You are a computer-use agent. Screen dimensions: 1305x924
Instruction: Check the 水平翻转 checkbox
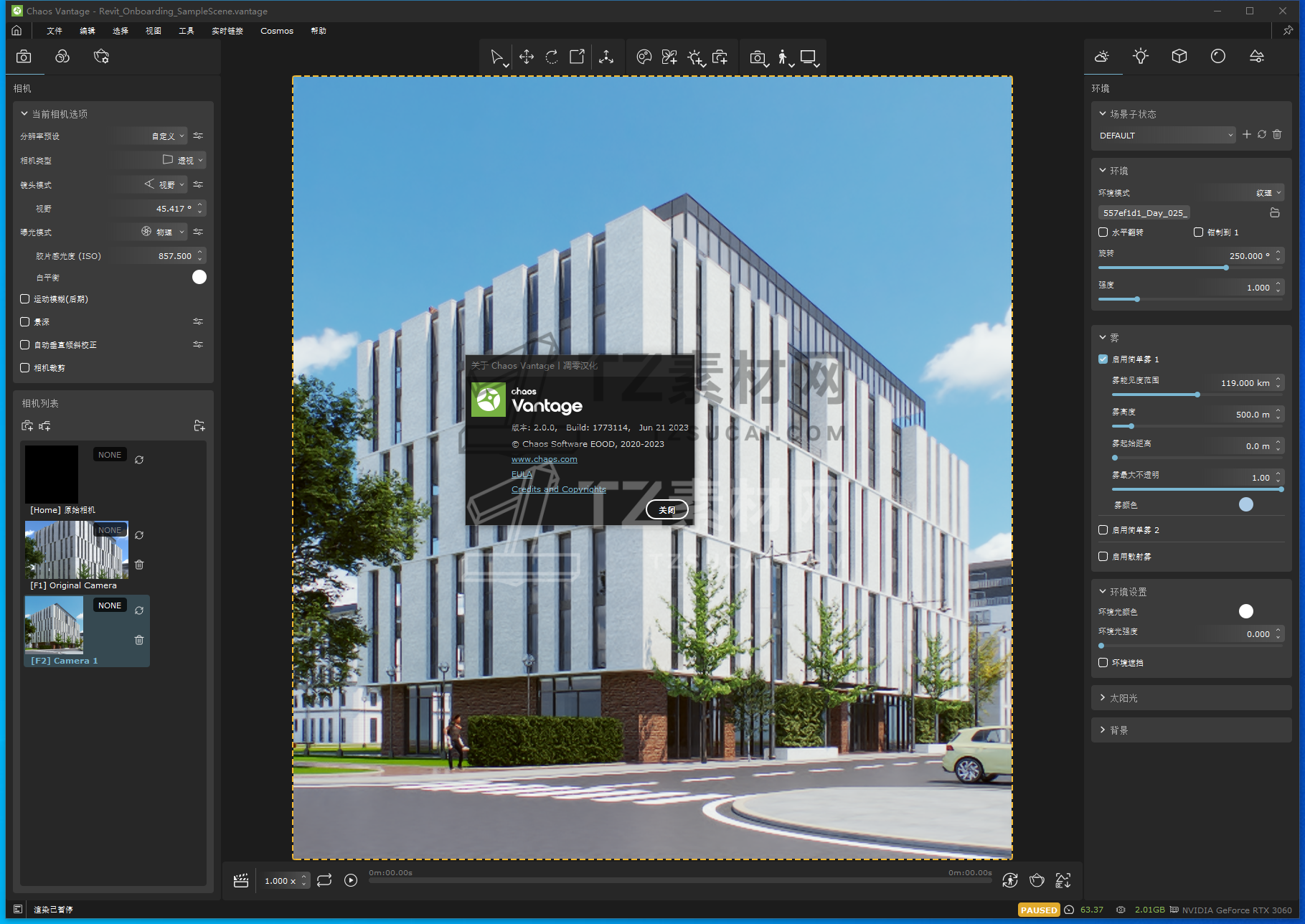coord(1103,232)
